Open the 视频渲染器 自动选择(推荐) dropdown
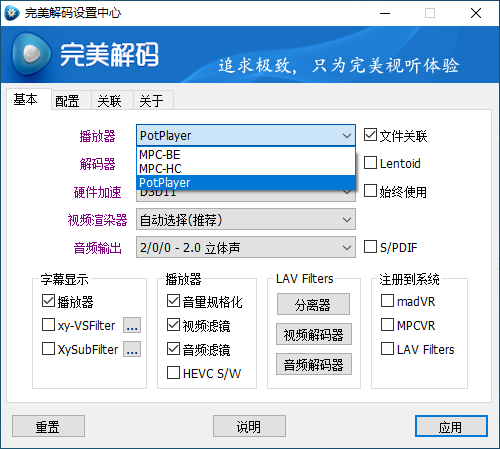The width and height of the screenshot is (500, 449). (x=246, y=219)
